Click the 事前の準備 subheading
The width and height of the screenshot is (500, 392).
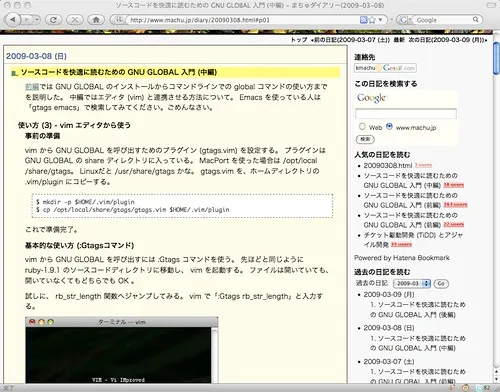click(42, 136)
